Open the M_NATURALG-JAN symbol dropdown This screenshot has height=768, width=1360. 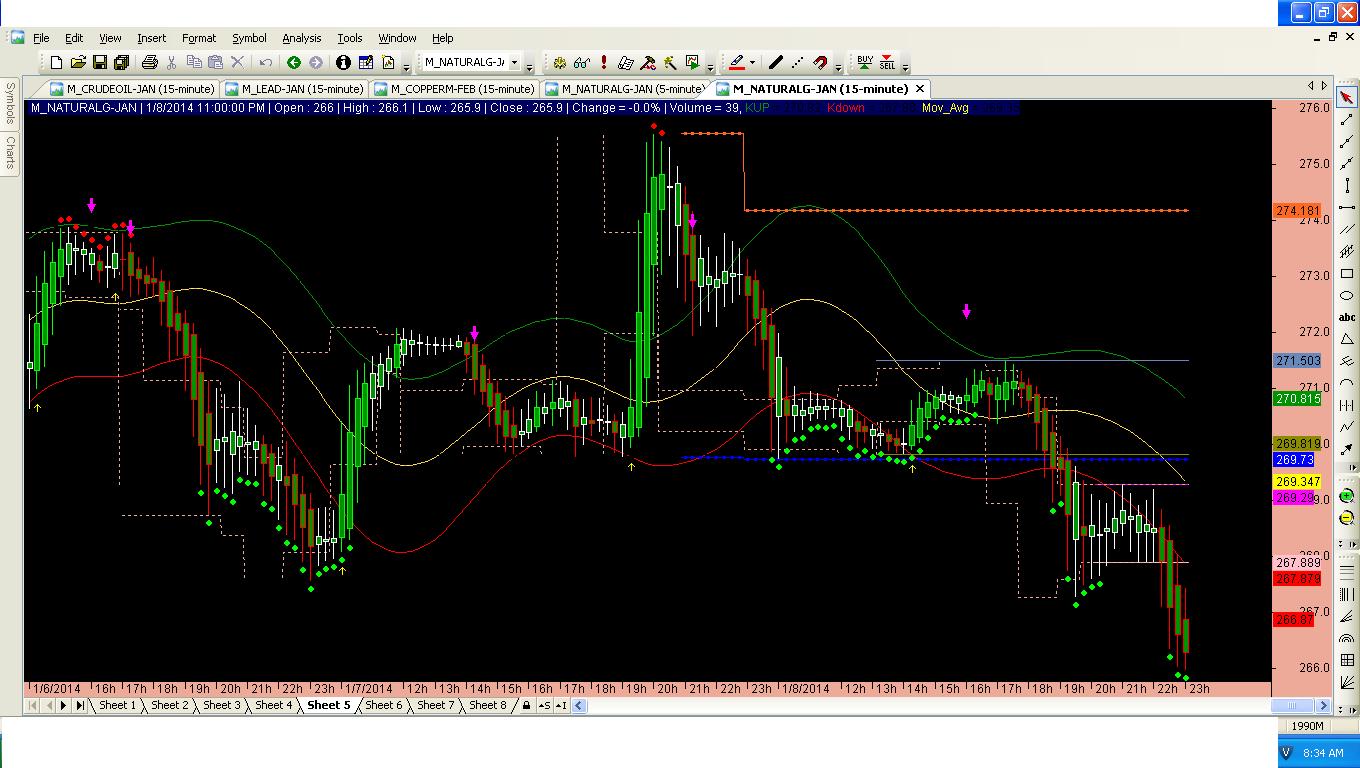pos(514,63)
